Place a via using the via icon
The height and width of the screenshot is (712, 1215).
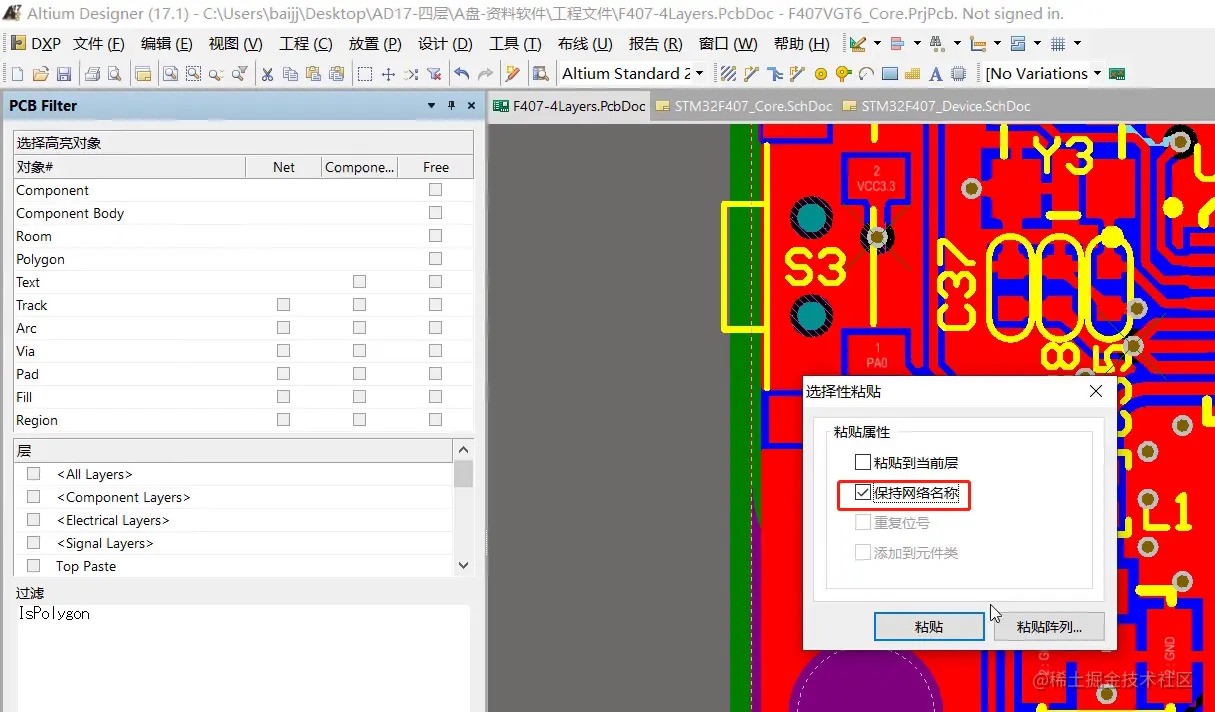tap(843, 74)
